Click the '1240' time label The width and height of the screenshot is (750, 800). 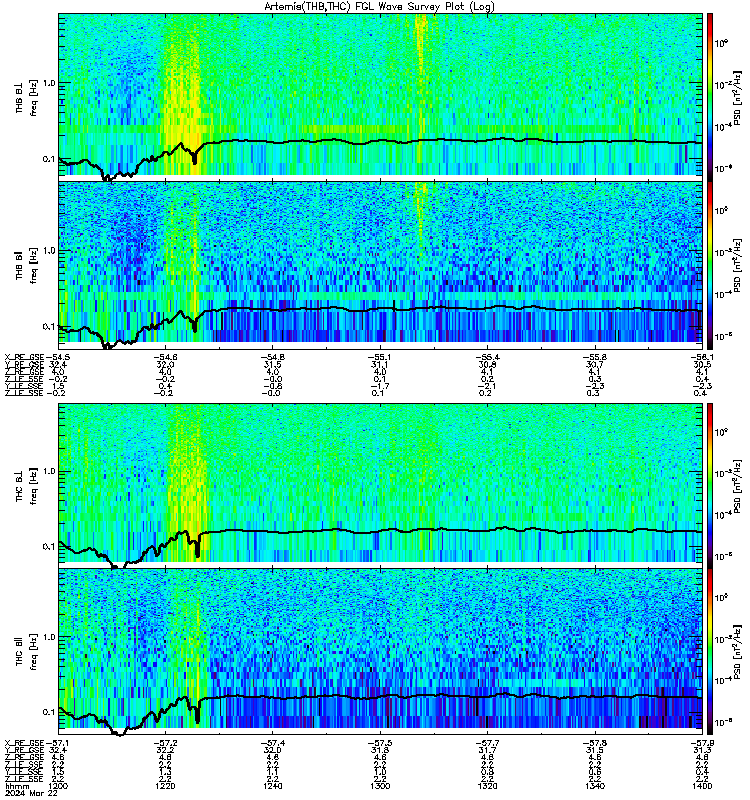(272, 786)
